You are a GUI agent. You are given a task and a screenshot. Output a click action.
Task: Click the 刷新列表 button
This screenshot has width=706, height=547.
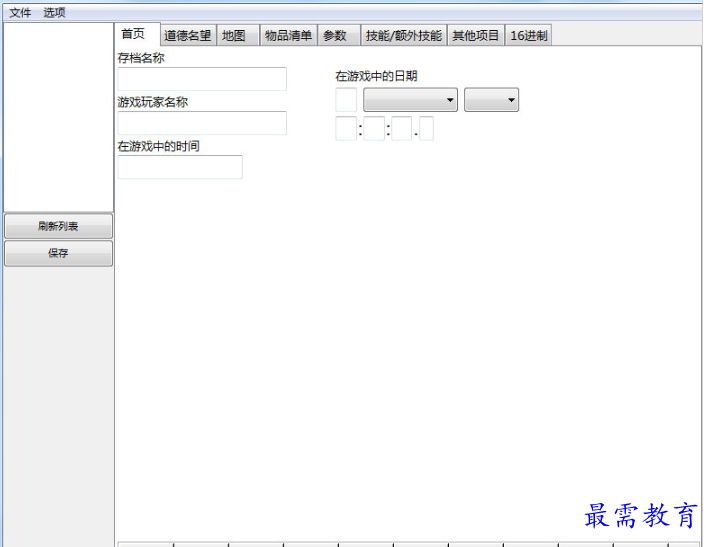pos(58,226)
